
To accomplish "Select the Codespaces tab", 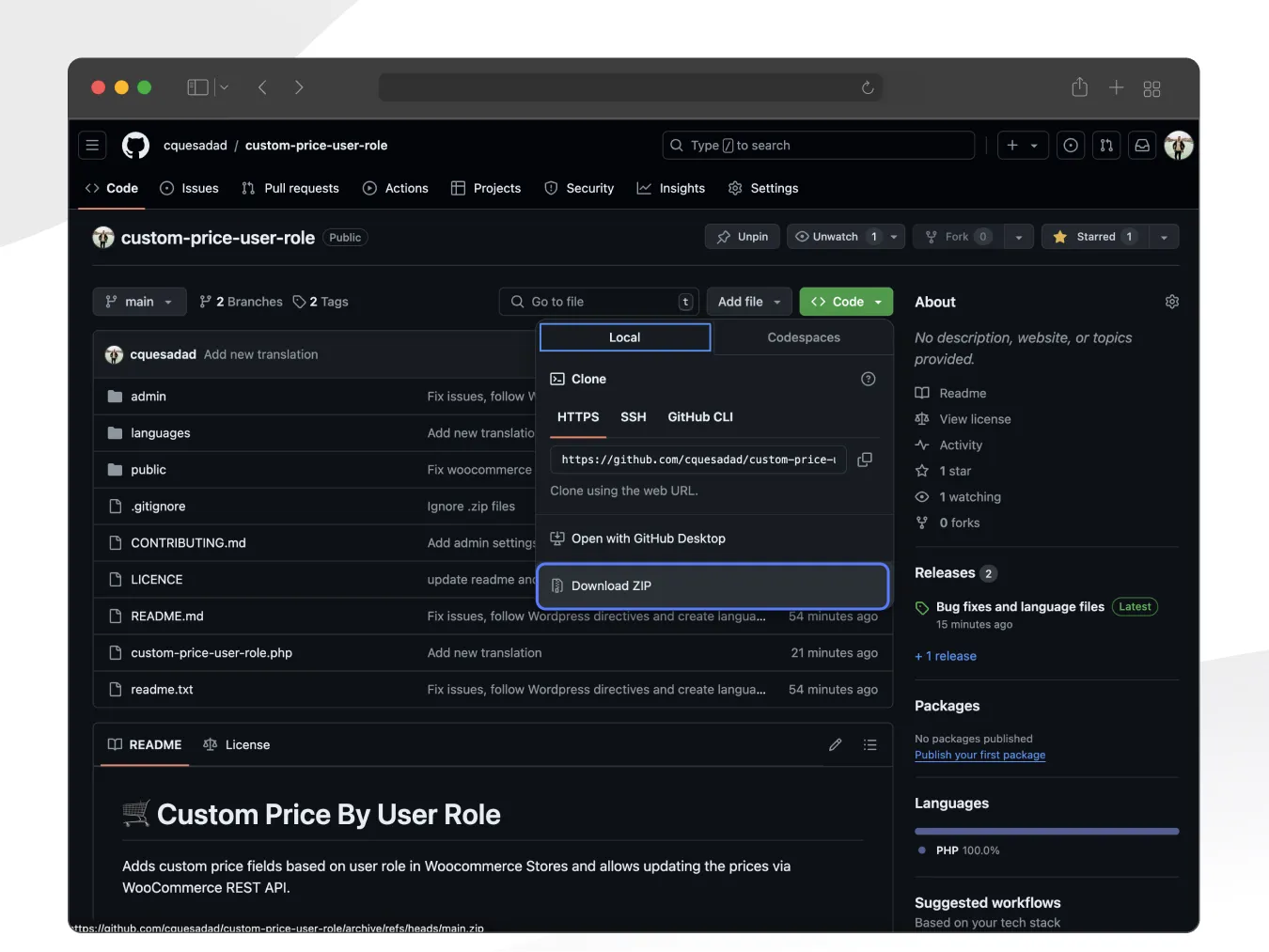I will (804, 337).
